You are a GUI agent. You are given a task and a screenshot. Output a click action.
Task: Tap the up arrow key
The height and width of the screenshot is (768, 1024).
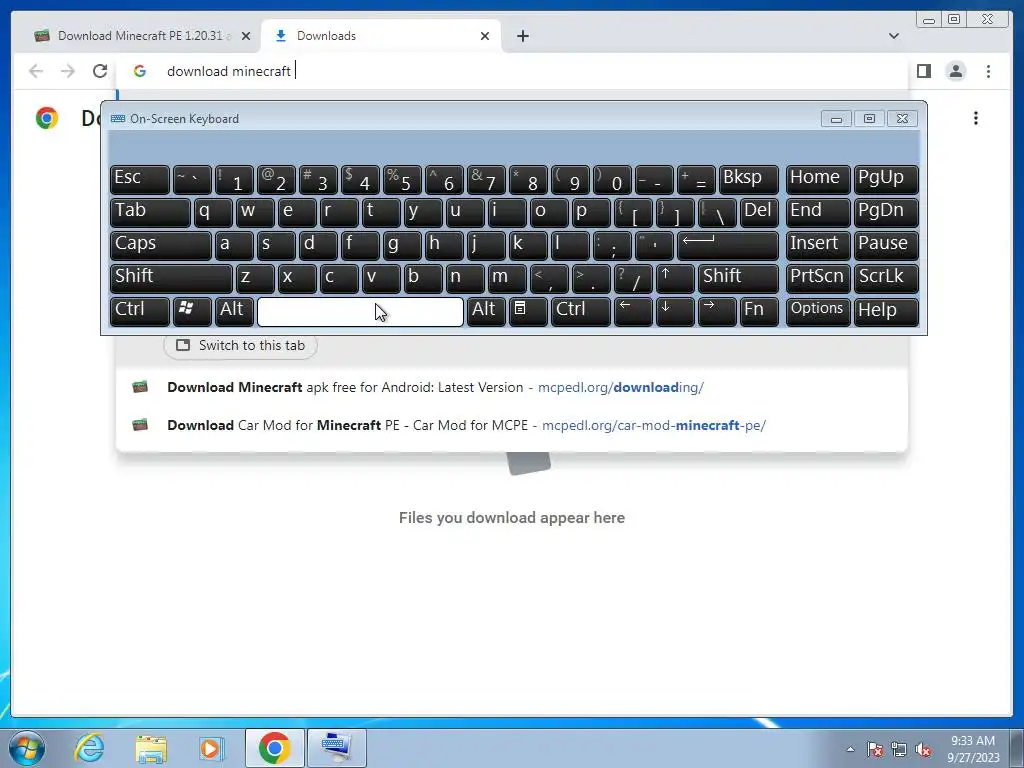coord(675,278)
